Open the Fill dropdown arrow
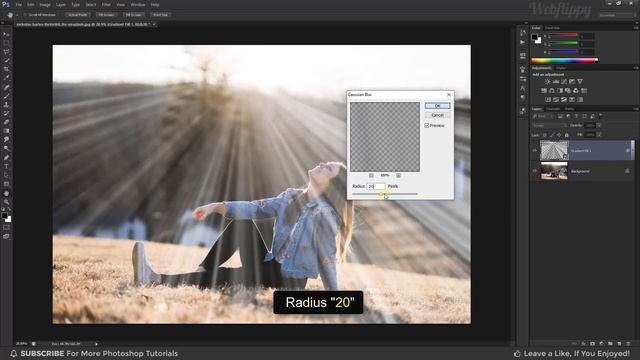640x360 pixels. (599, 135)
